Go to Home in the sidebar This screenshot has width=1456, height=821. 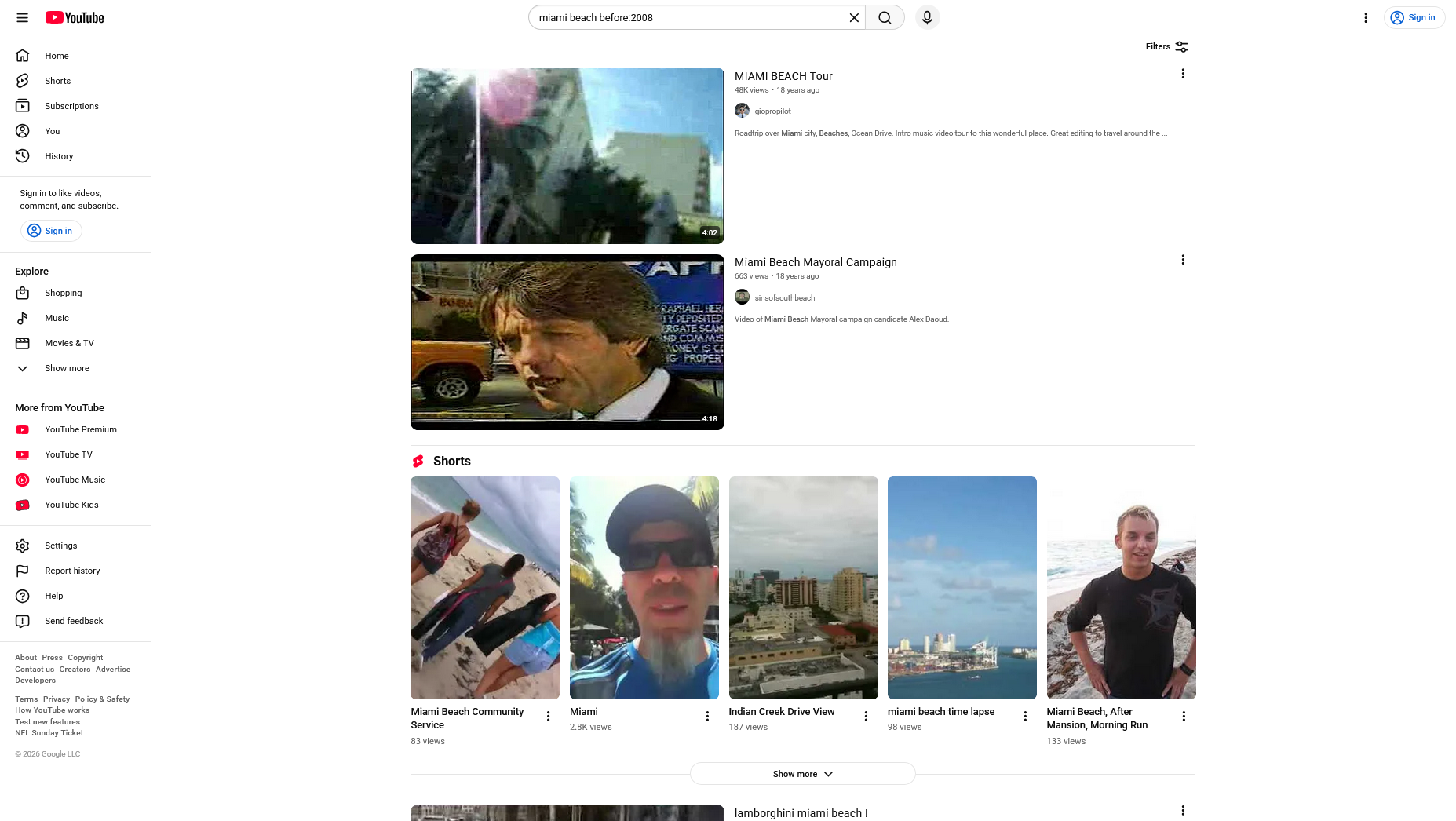click(75, 56)
